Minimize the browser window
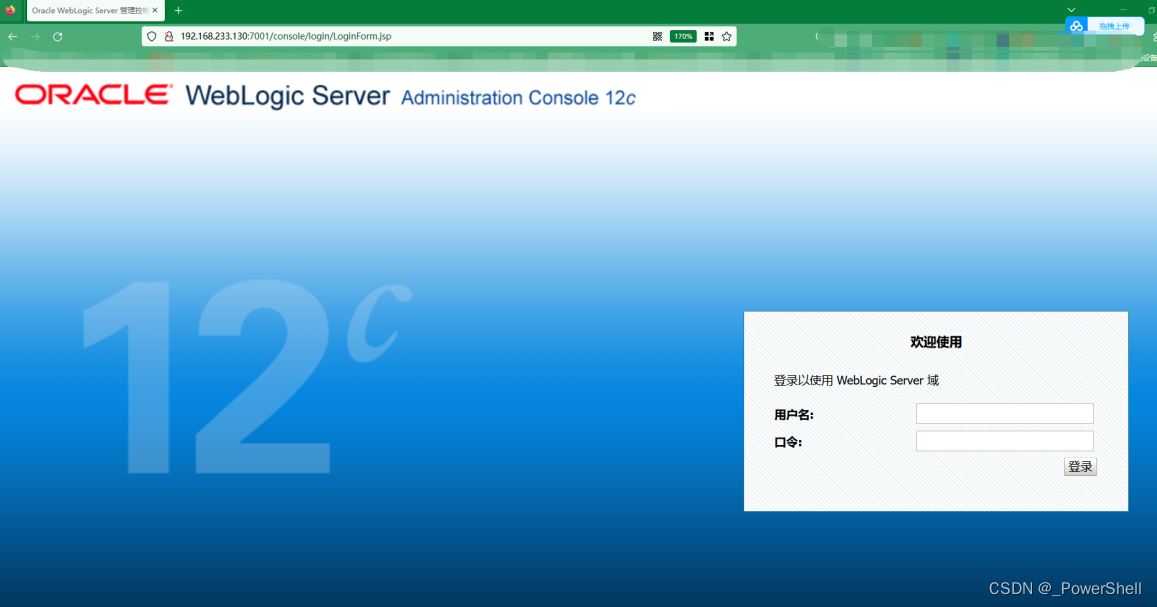1157x607 pixels. click(1123, 10)
